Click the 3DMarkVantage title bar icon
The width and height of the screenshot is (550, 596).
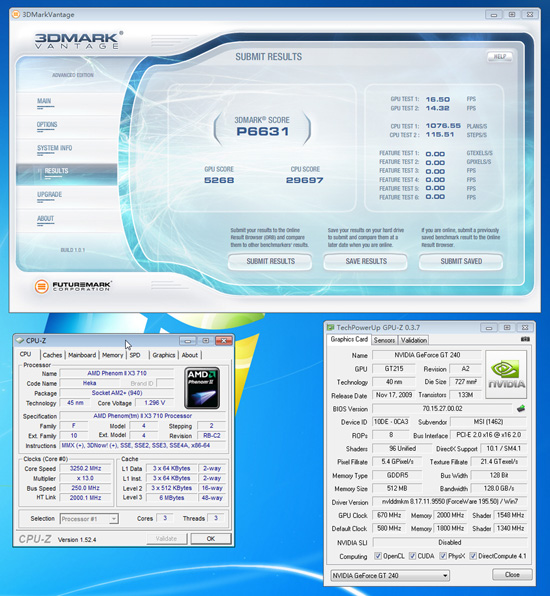(16, 15)
